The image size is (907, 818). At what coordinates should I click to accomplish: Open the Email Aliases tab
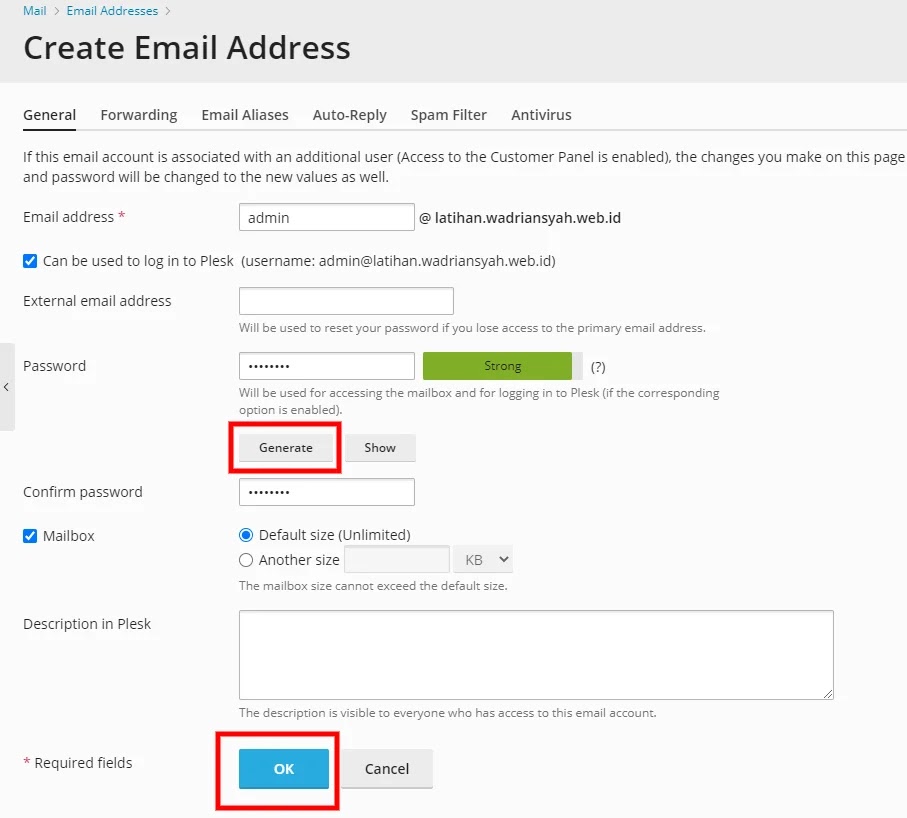(245, 115)
